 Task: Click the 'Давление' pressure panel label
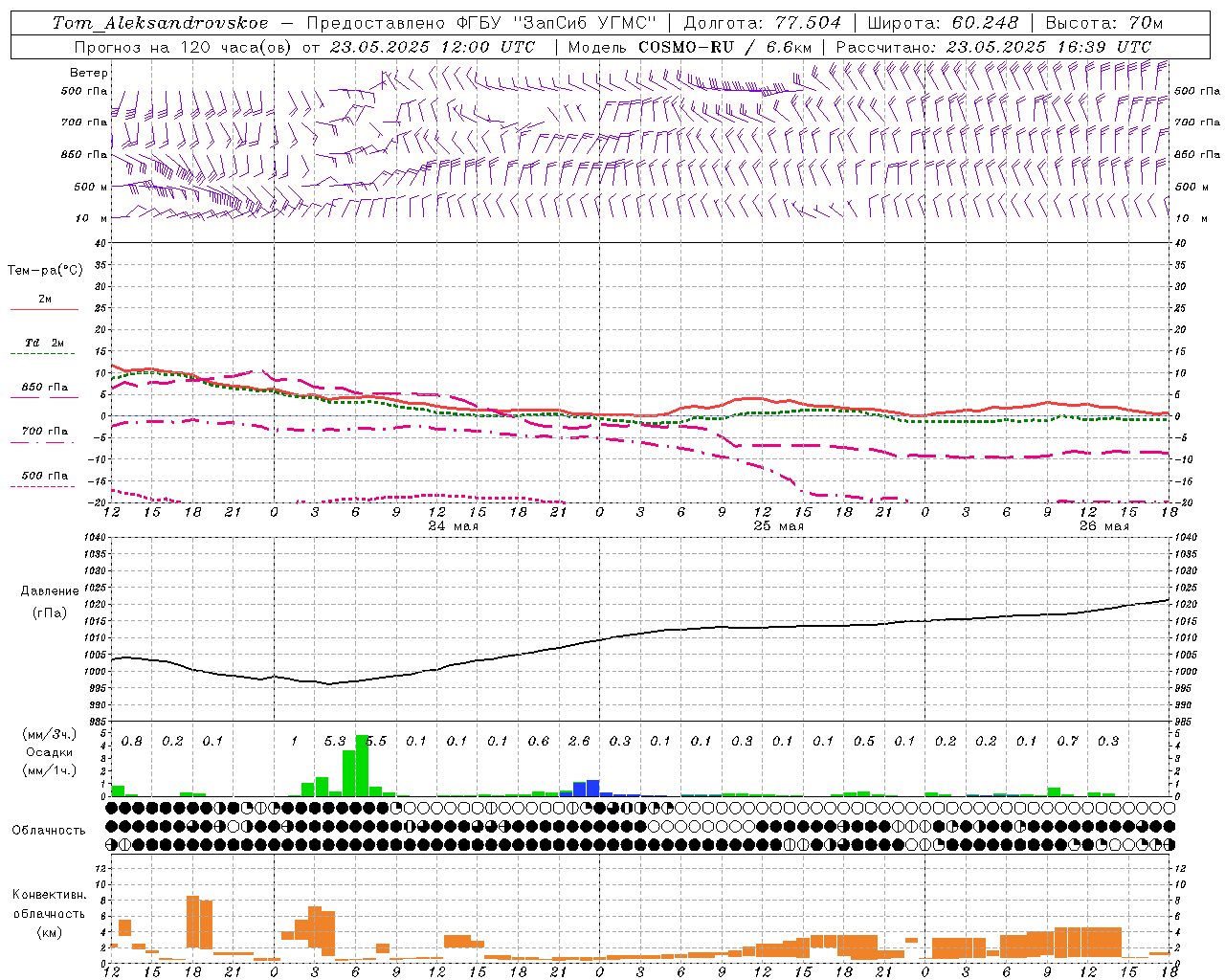[50, 591]
